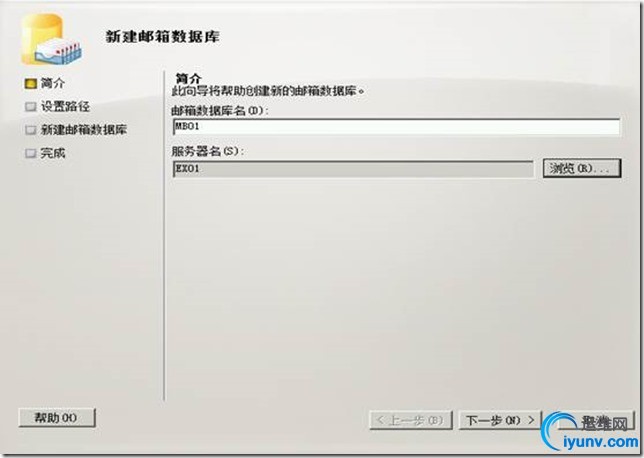
Task: Click the yellow indicator beside 简介 step
Action: tap(30, 84)
